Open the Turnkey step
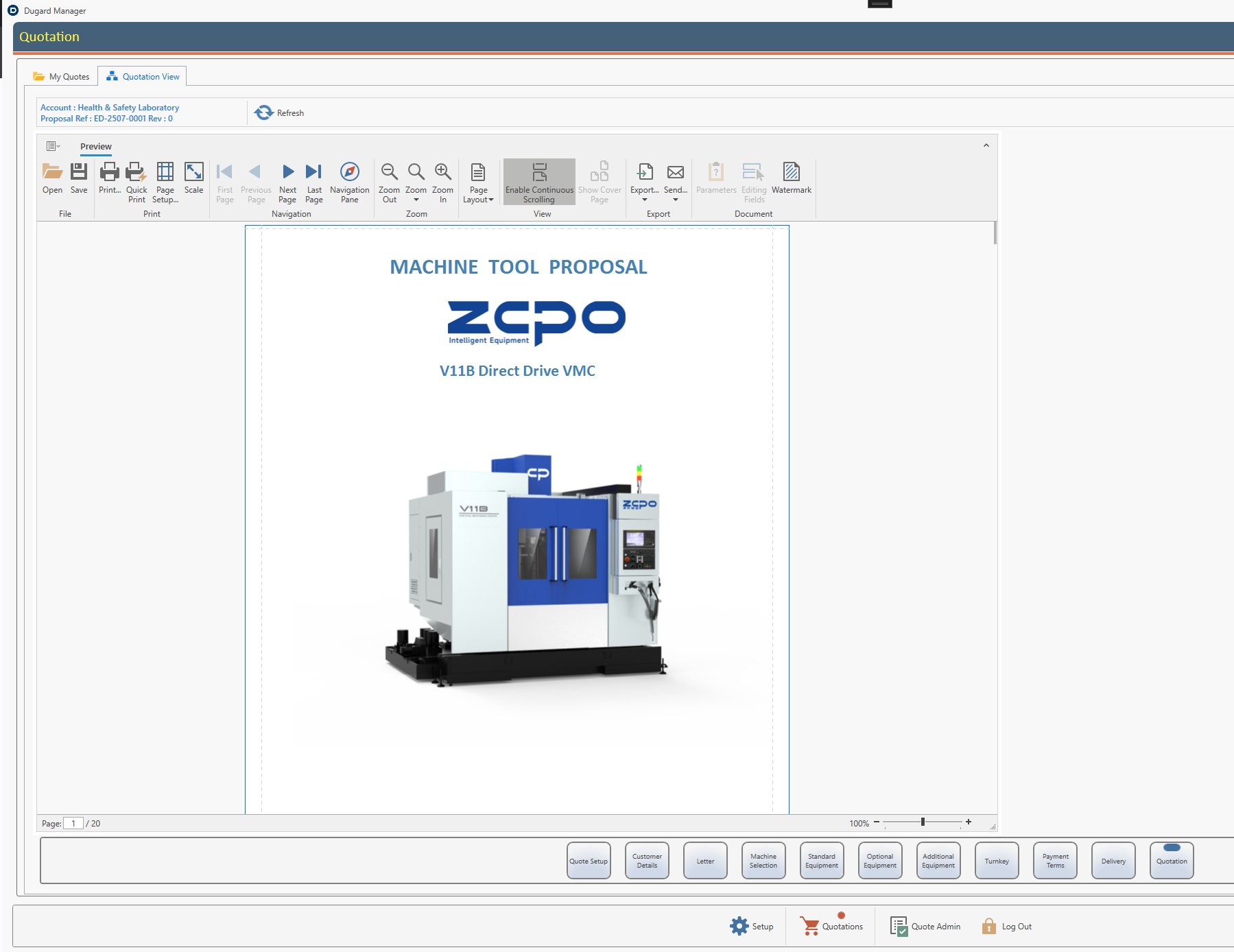This screenshot has height=952, width=1234. (x=997, y=861)
